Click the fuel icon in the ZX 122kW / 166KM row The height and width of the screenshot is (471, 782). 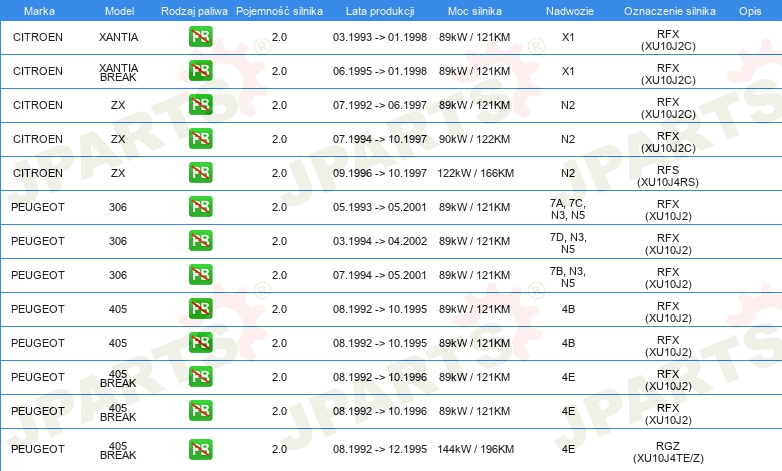click(x=200, y=173)
